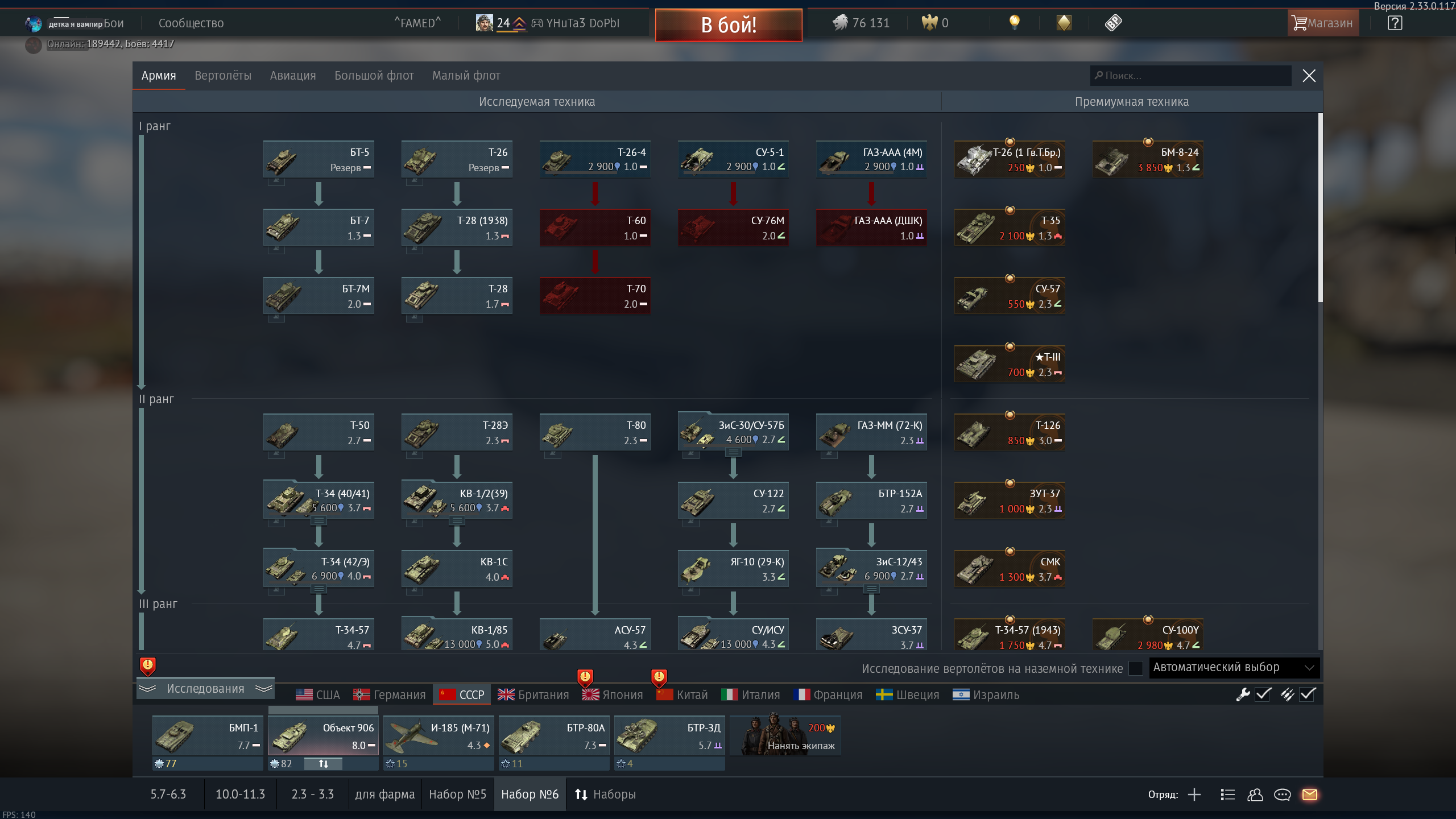The height and width of the screenshot is (819, 1456).
Task: Toggle the auto-repair checkbox beside wrench
Action: [1263, 694]
